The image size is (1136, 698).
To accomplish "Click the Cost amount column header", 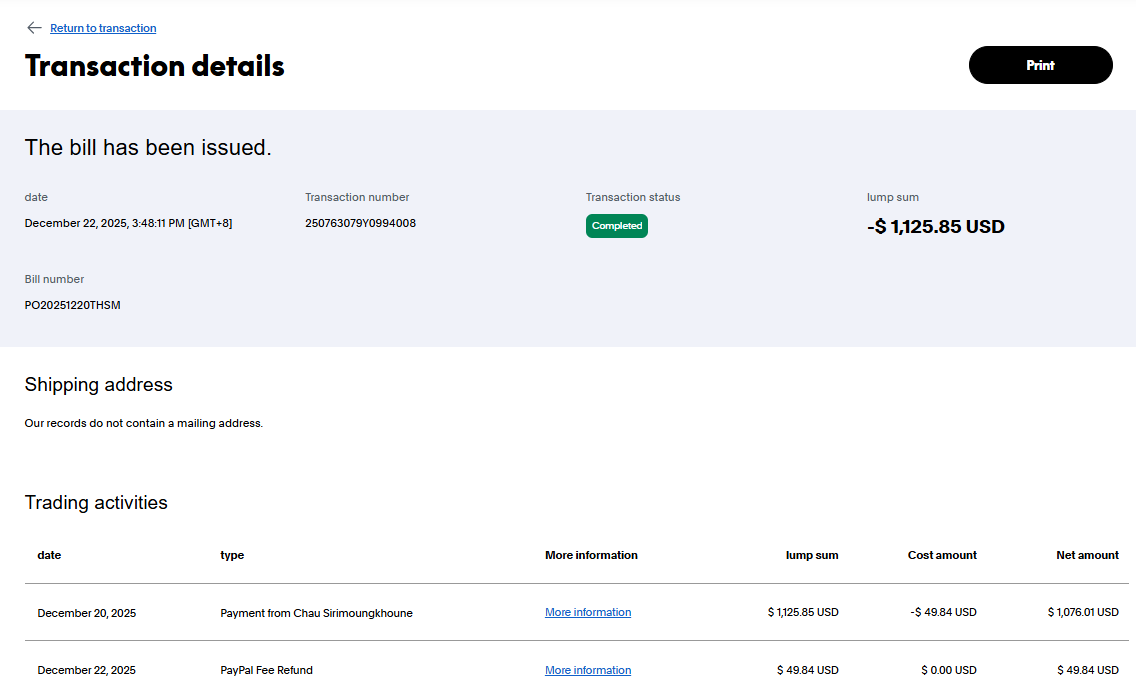I will pos(942,555).
